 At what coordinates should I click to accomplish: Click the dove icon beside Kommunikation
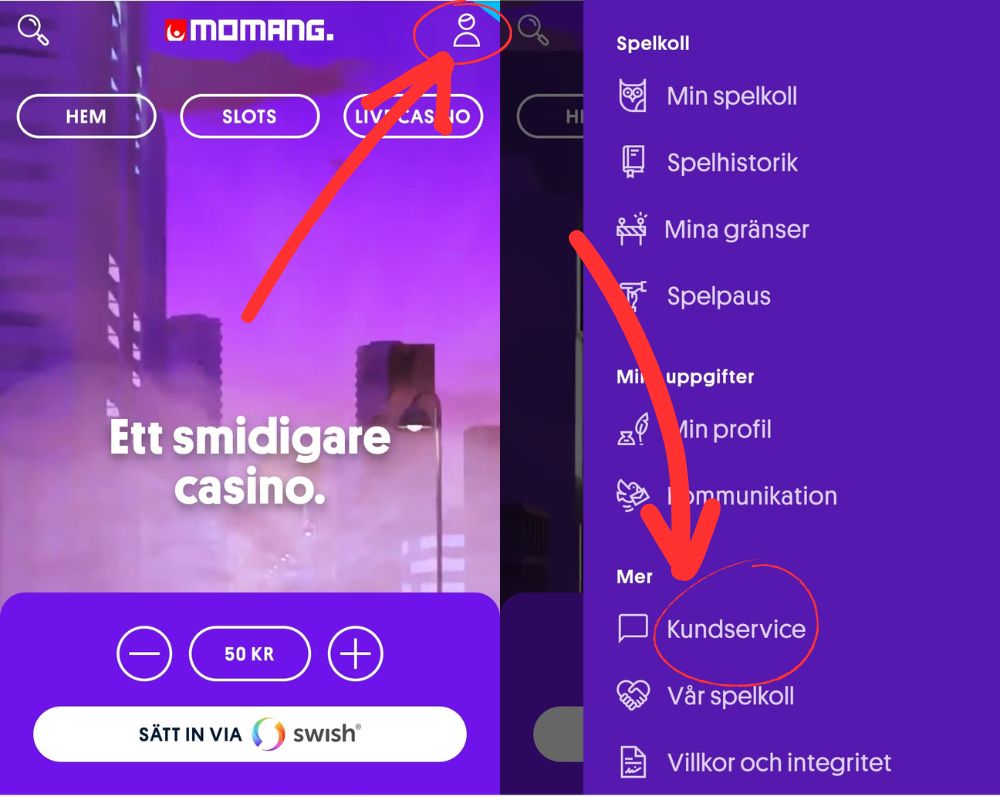point(633,496)
